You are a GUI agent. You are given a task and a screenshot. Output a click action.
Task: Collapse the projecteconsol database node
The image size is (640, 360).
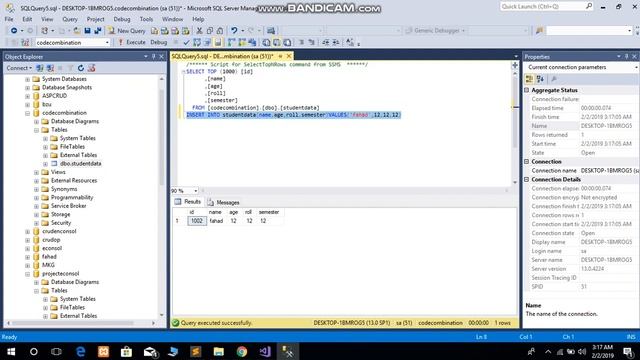click(x=27, y=274)
